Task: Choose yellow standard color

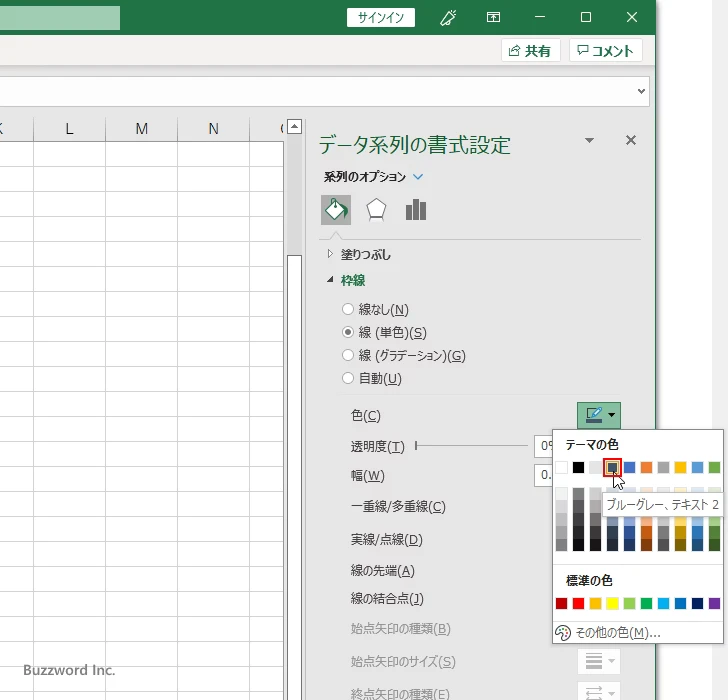Action: coord(612,603)
